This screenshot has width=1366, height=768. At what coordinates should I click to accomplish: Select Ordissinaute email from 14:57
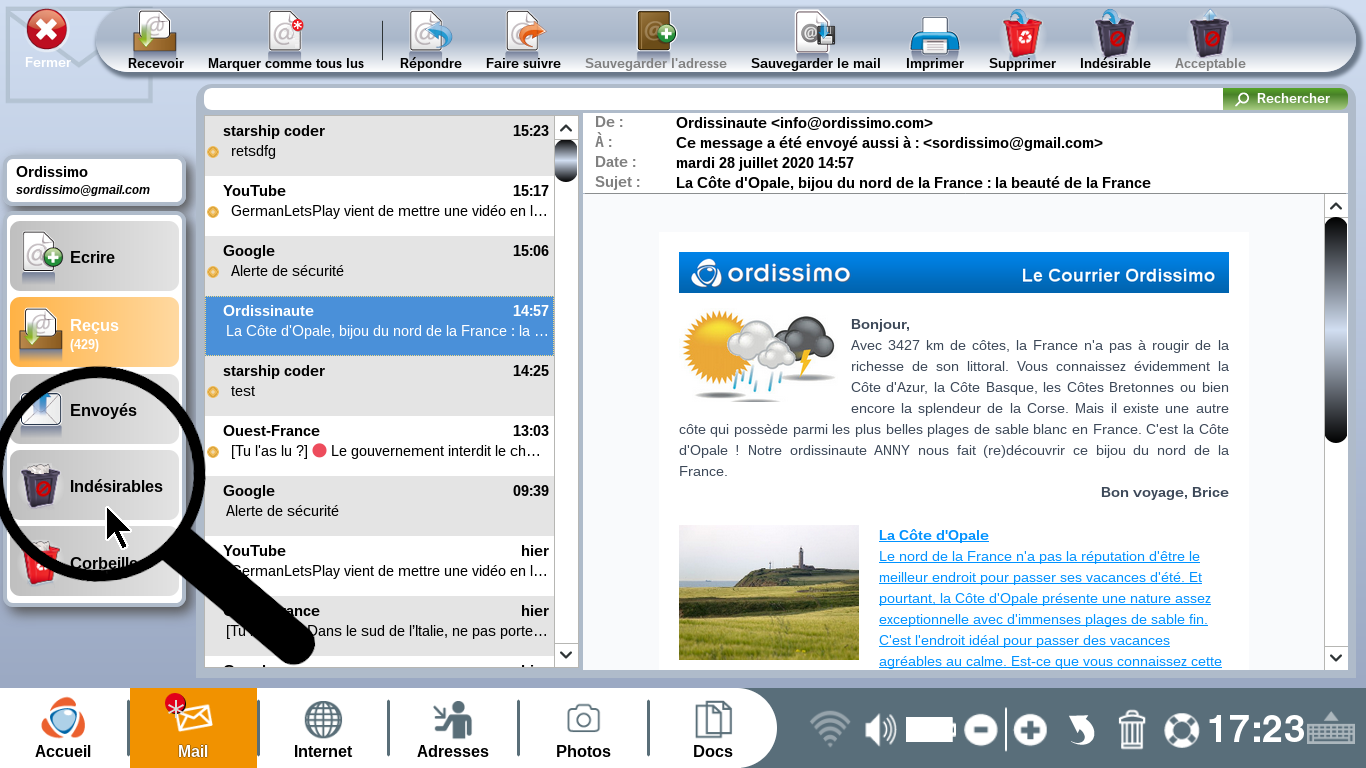tap(379, 326)
